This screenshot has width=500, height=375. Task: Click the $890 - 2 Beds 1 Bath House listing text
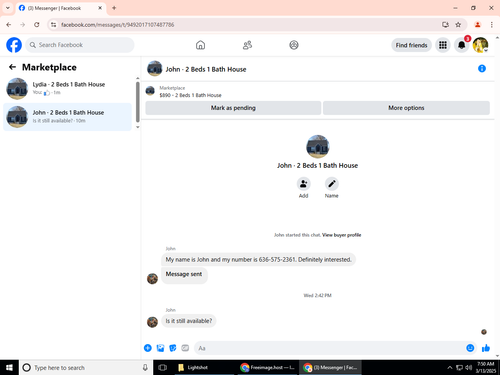[190, 95]
